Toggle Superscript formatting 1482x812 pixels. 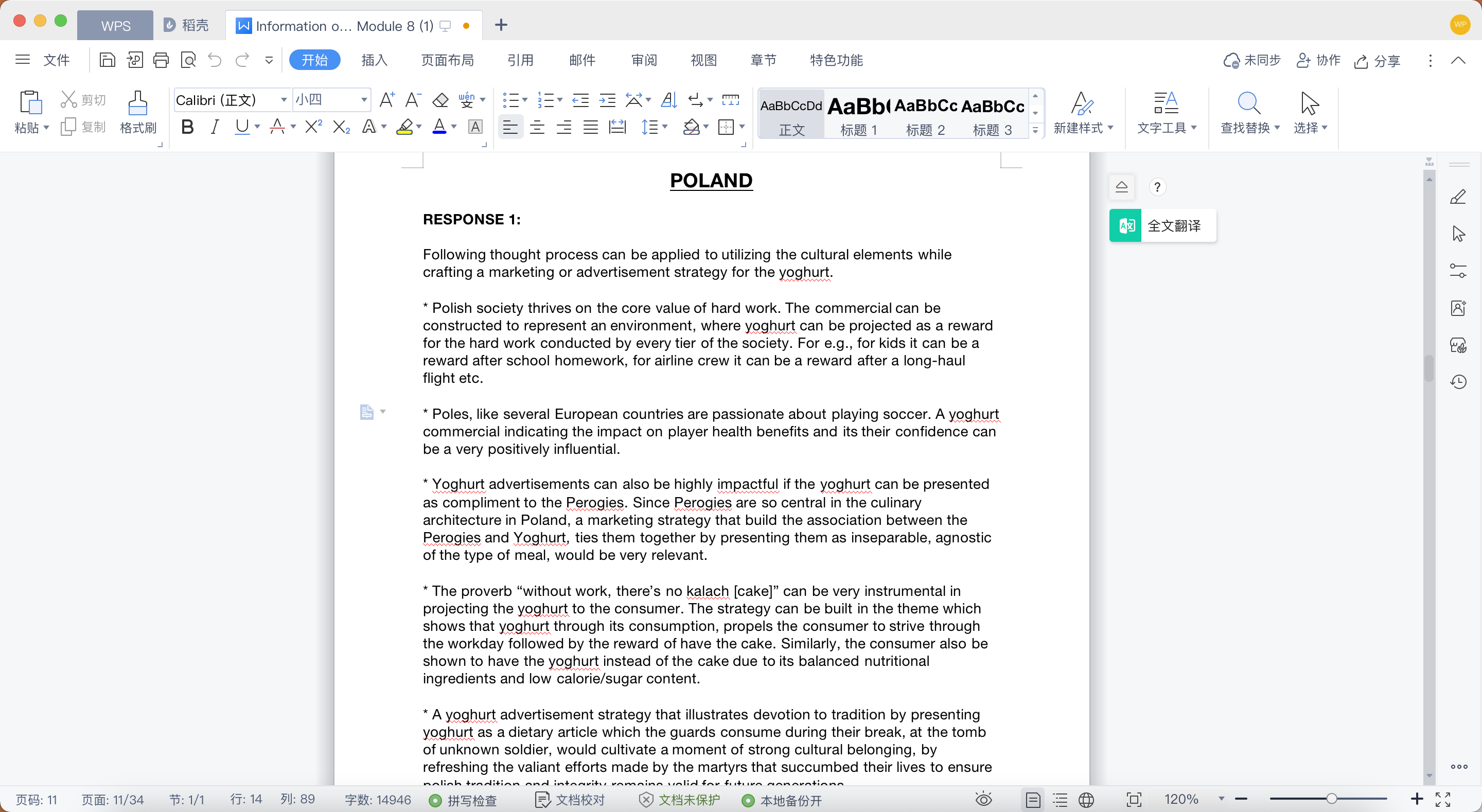point(313,127)
